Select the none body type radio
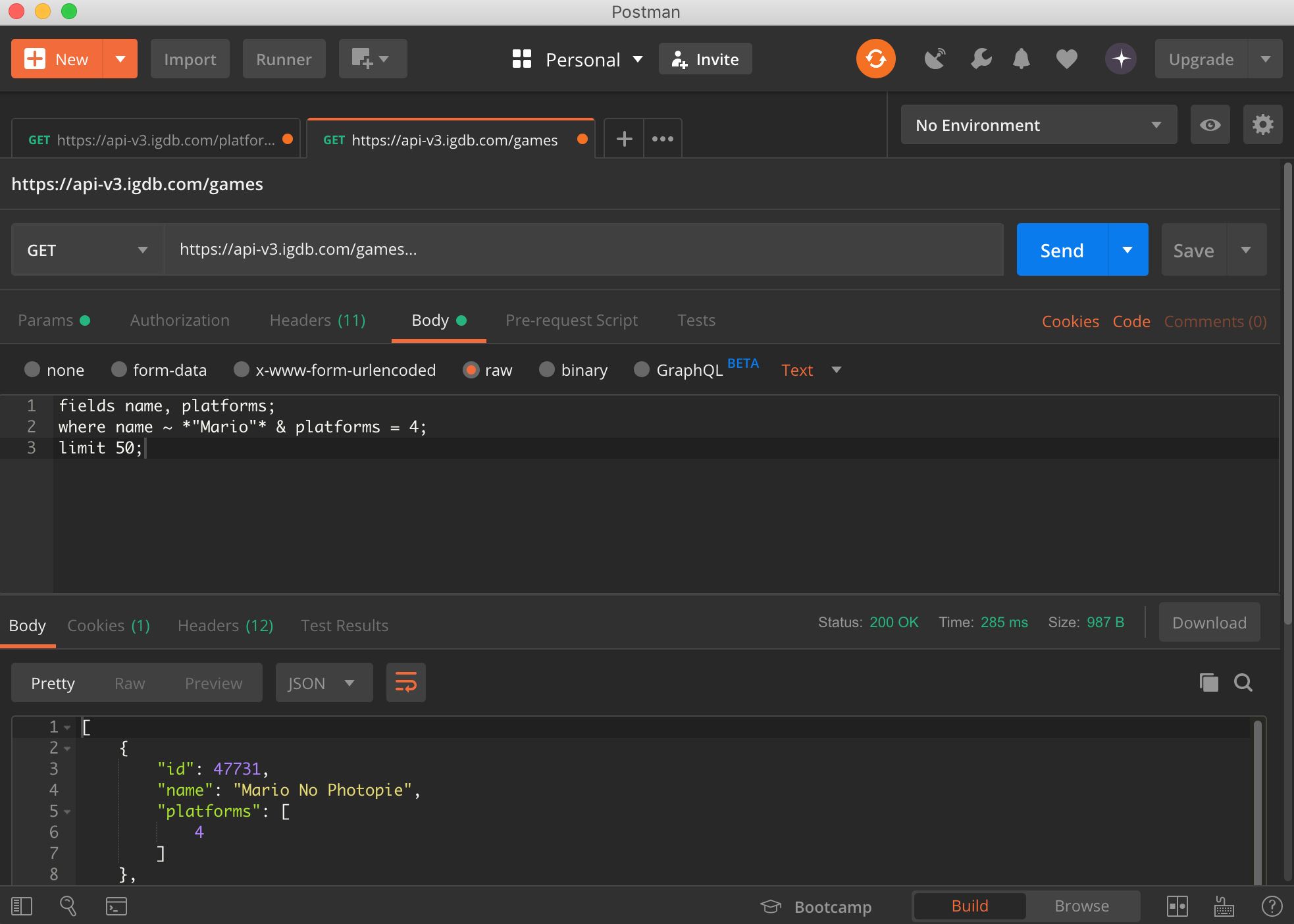The height and width of the screenshot is (924, 1294). pos(32,370)
